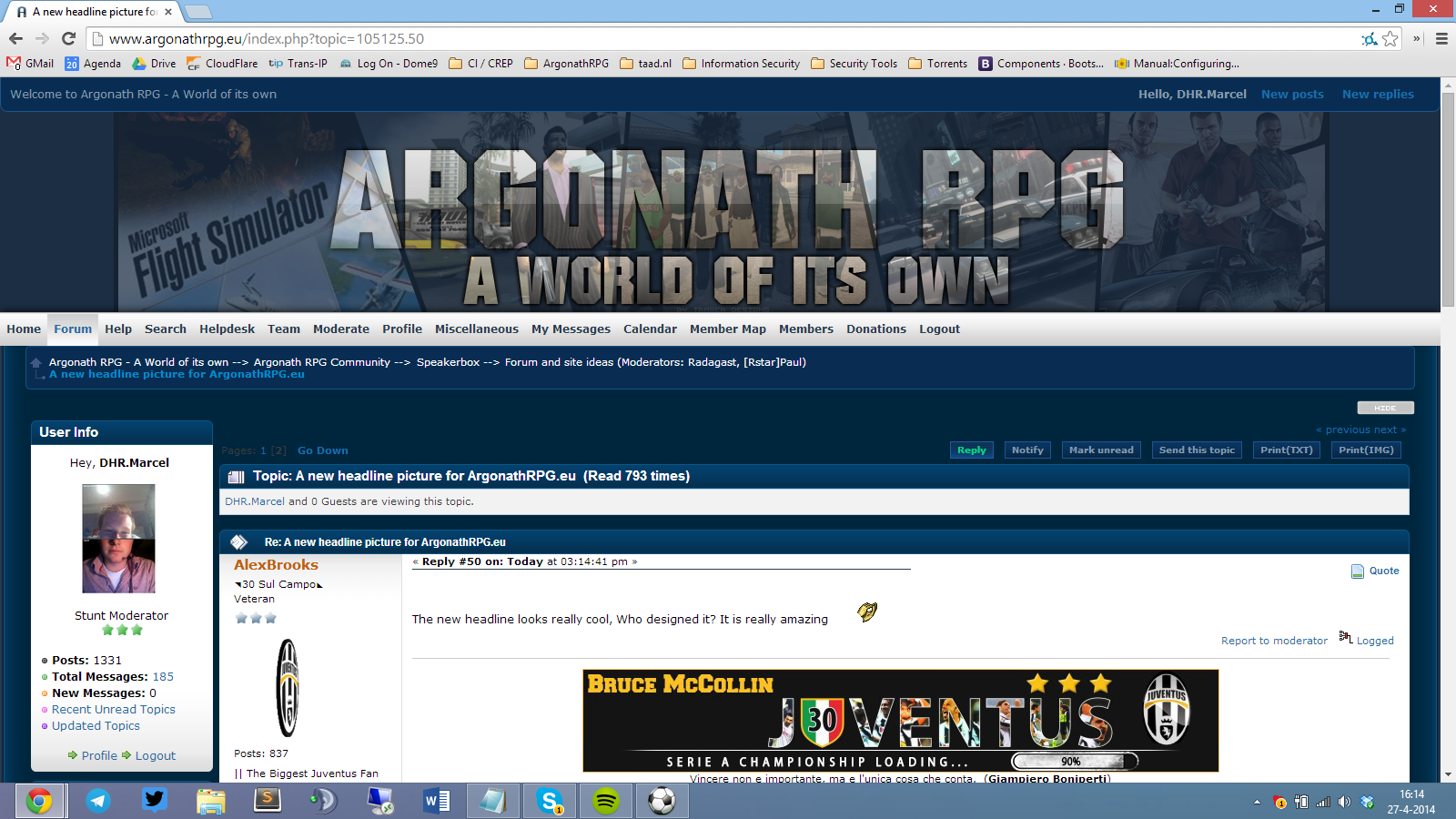
Task: Open Trans-IP bookmark
Action: click(x=298, y=64)
